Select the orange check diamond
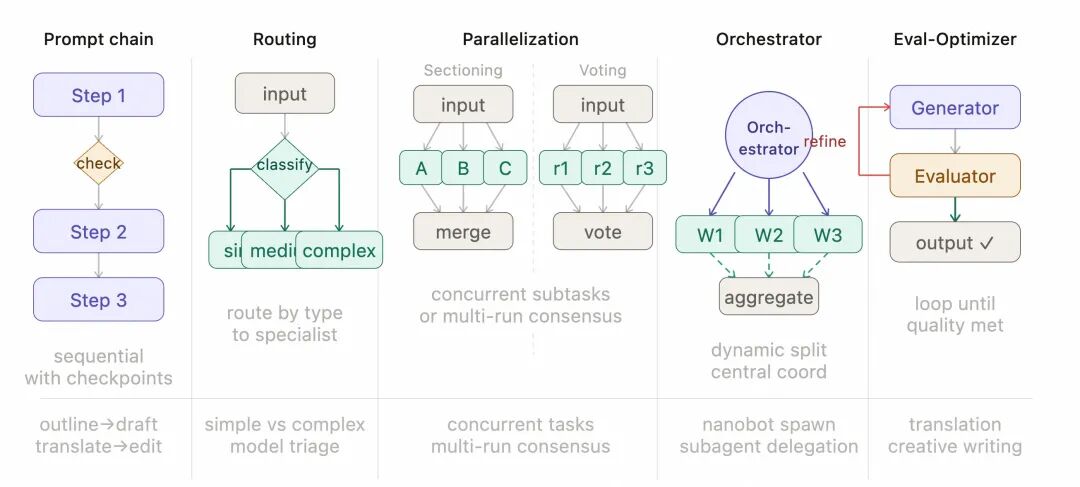 (98, 163)
